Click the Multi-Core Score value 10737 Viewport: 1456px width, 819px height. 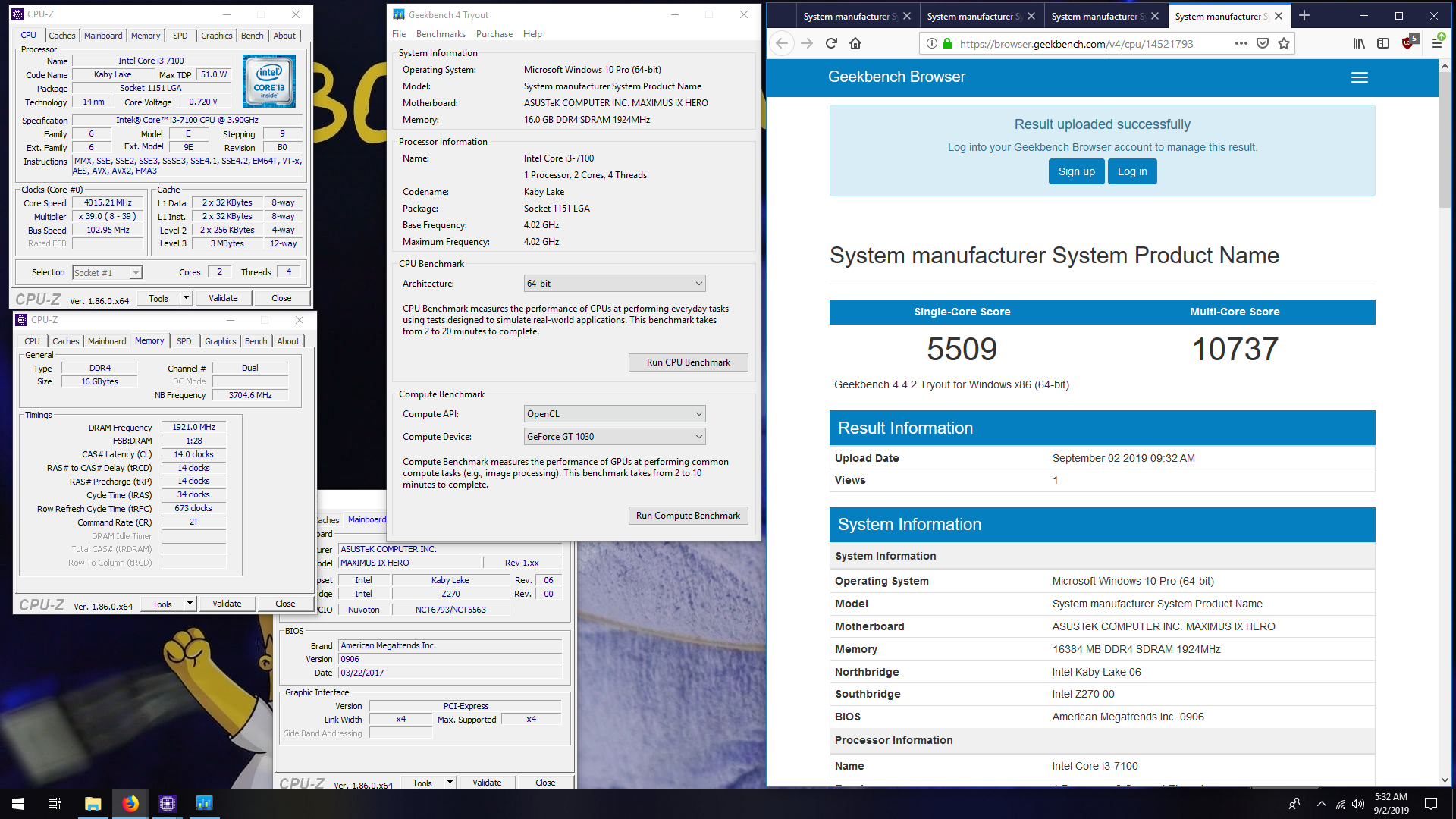1235,350
